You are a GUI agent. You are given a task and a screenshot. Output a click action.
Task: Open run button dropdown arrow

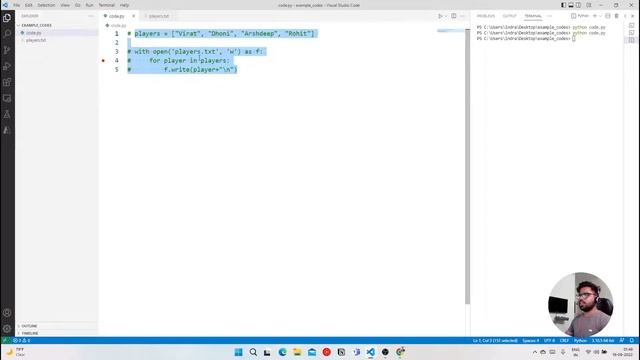tap(445, 16)
